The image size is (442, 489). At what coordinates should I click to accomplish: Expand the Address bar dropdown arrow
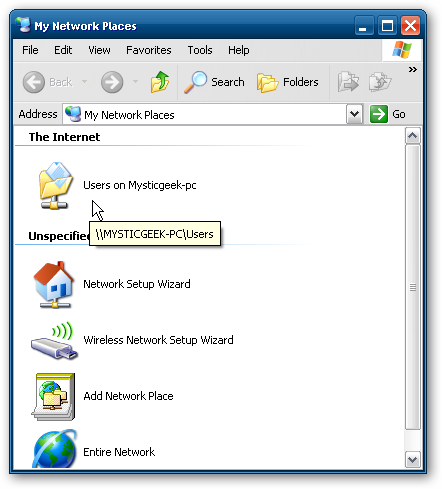(354, 114)
